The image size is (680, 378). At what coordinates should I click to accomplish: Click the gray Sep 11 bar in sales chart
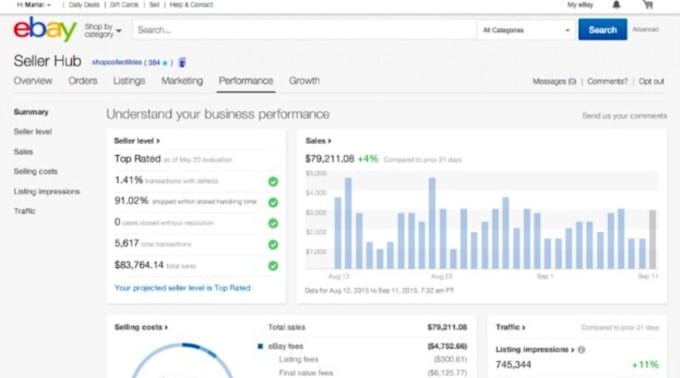pyautogui.click(x=652, y=239)
